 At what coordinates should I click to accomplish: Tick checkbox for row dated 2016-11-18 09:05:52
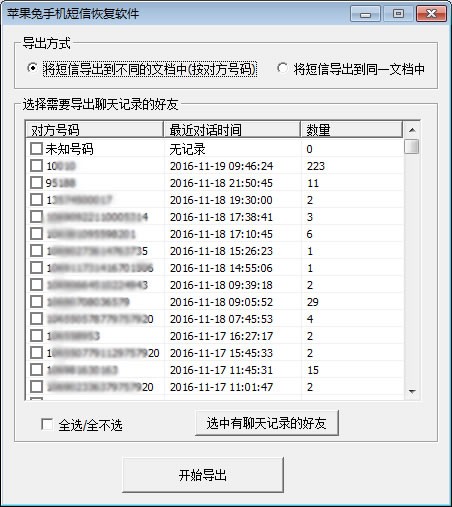point(36,302)
